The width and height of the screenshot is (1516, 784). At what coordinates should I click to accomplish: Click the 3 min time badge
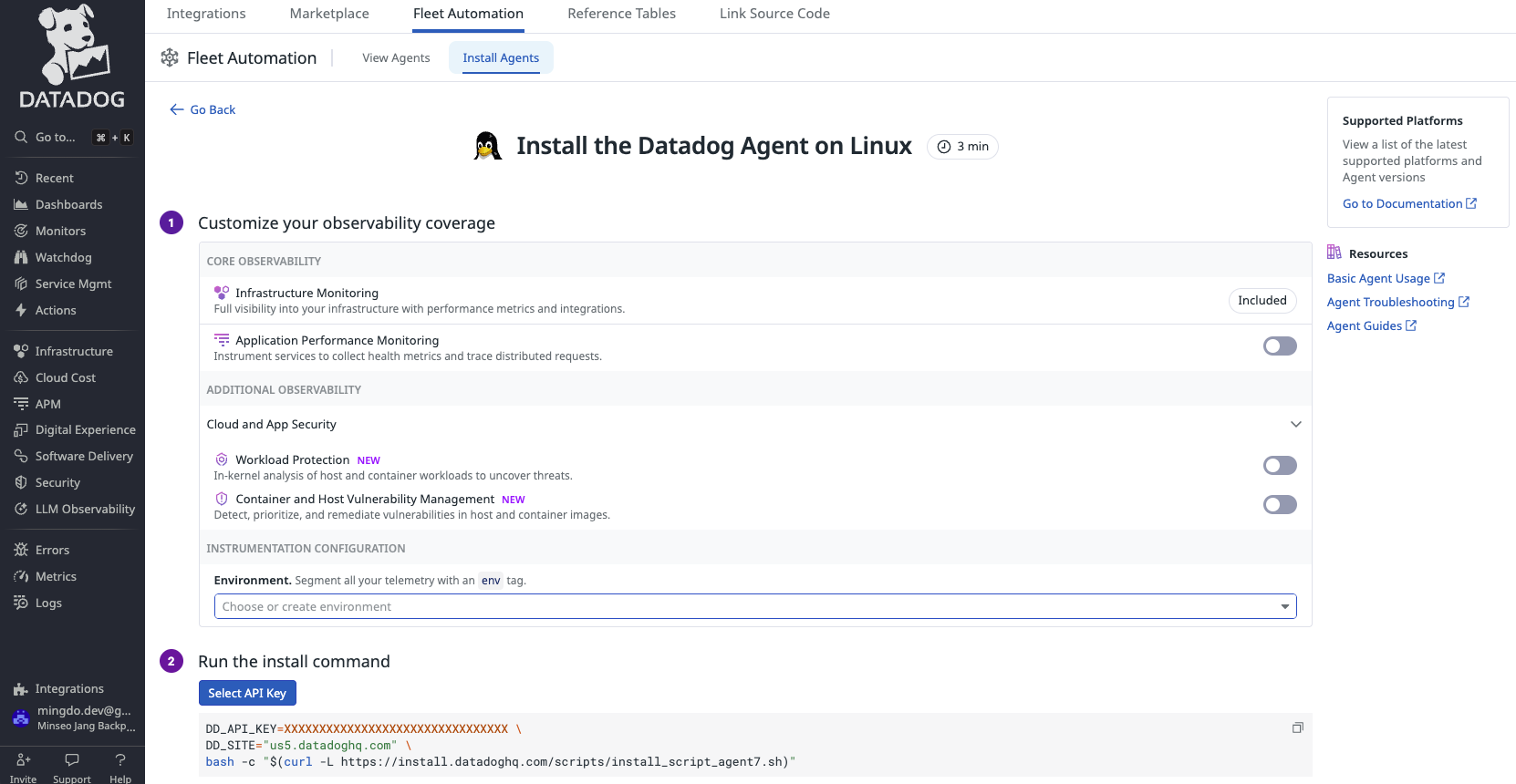click(x=962, y=146)
